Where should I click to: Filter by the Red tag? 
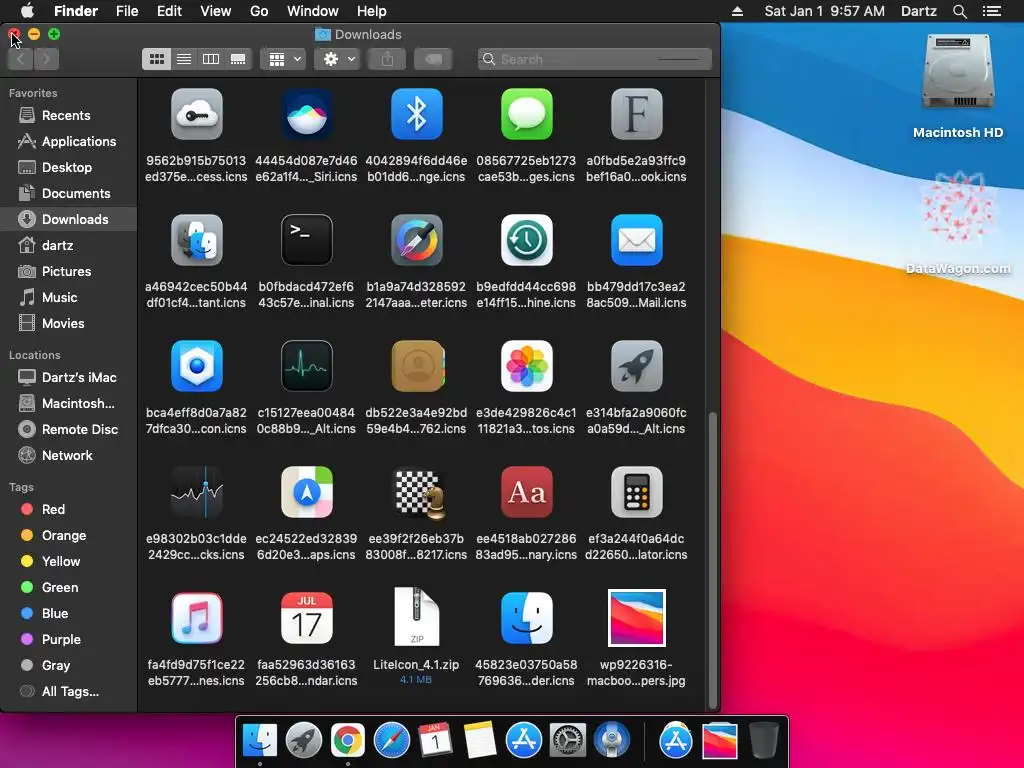tap(69, 509)
